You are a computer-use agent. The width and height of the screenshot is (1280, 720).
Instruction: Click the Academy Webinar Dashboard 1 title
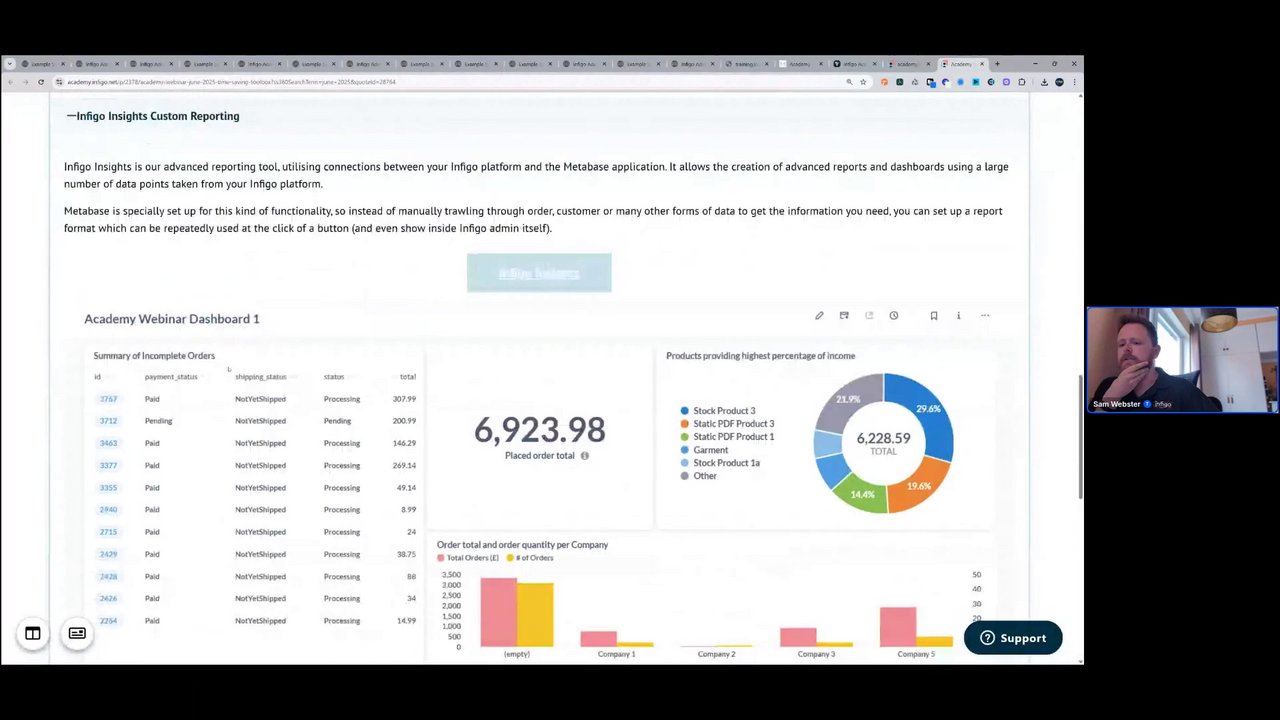pos(172,319)
